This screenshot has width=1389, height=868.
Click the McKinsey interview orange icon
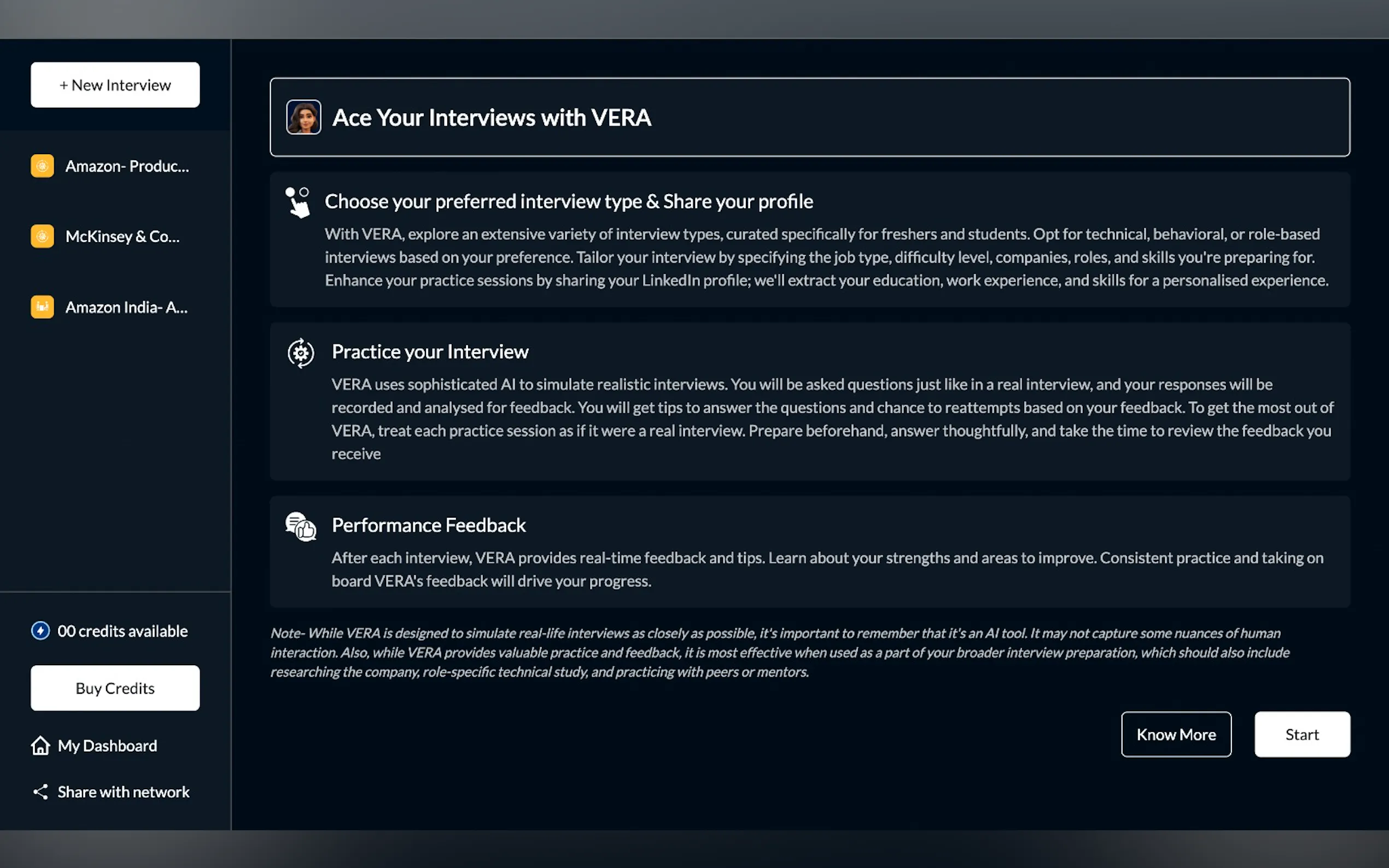click(42, 236)
